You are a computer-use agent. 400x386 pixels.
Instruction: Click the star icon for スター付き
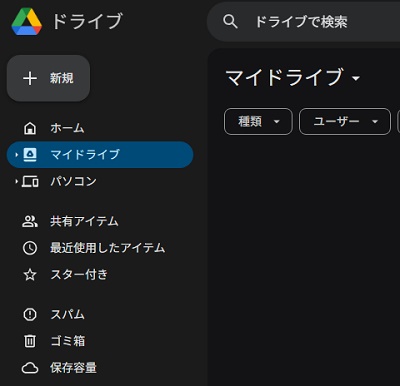coord(30,275)
